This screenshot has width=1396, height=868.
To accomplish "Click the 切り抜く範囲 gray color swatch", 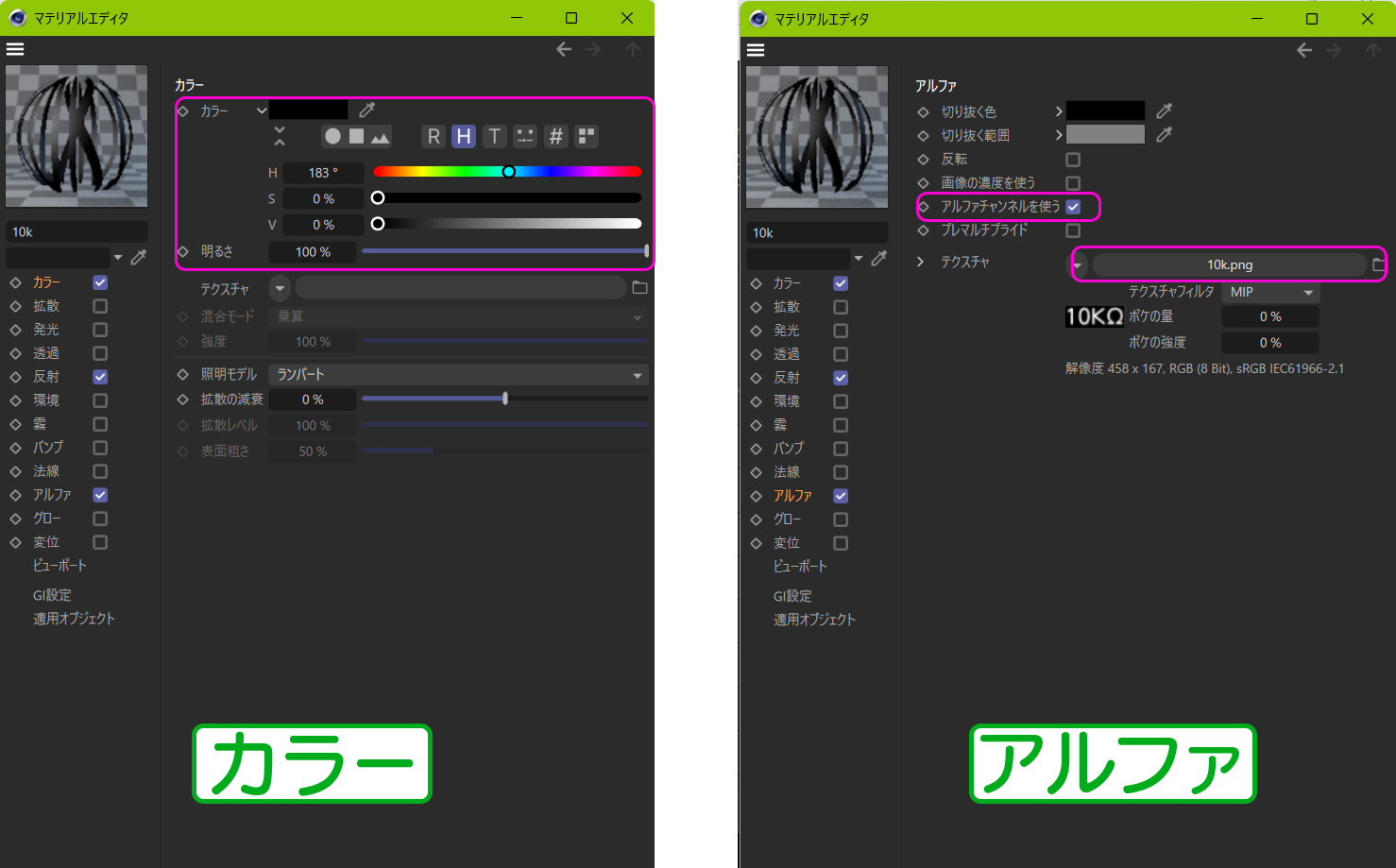I will pyautogui.click(x=1105, y=135).
